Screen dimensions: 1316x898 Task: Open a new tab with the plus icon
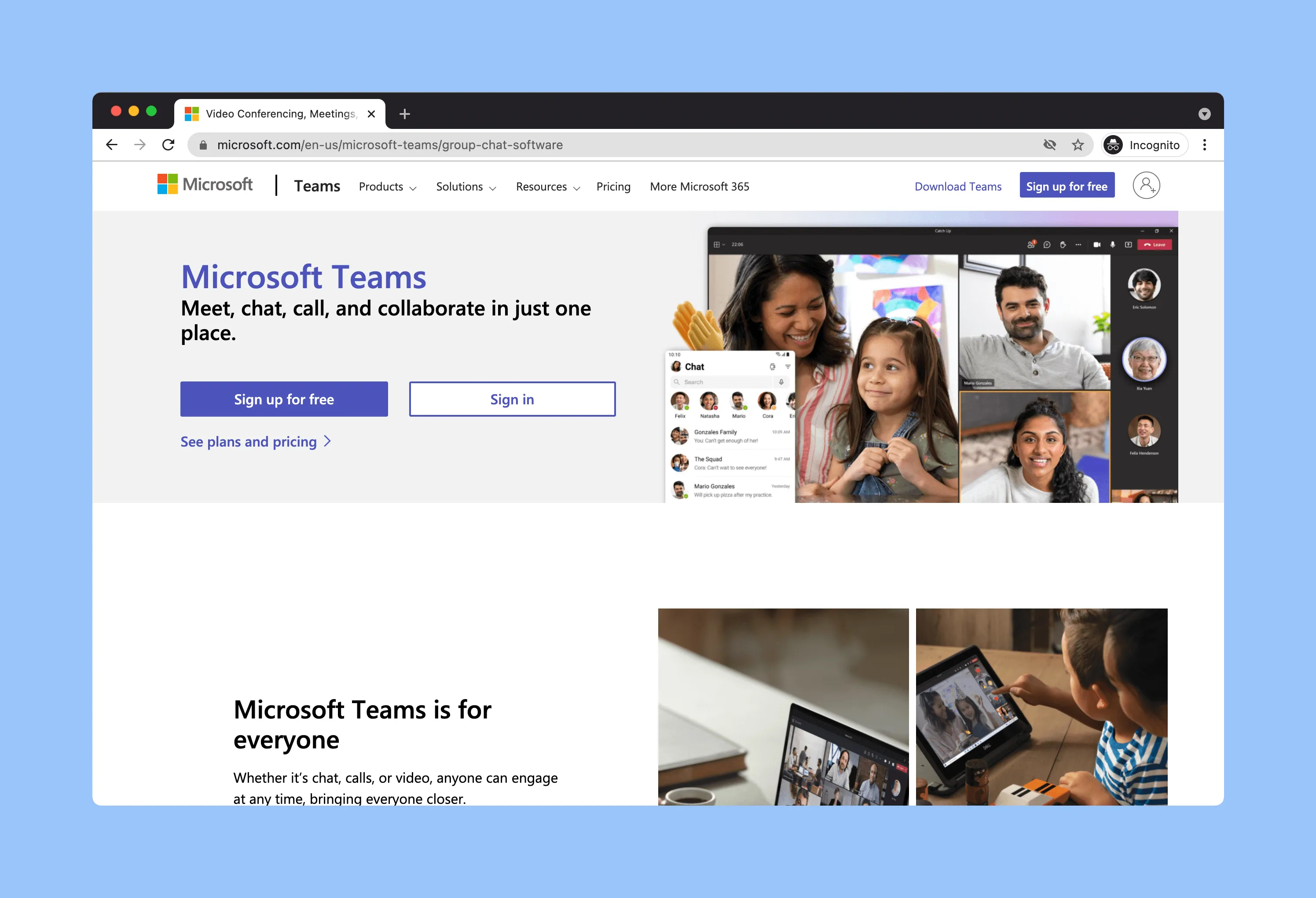pos(404,114)
